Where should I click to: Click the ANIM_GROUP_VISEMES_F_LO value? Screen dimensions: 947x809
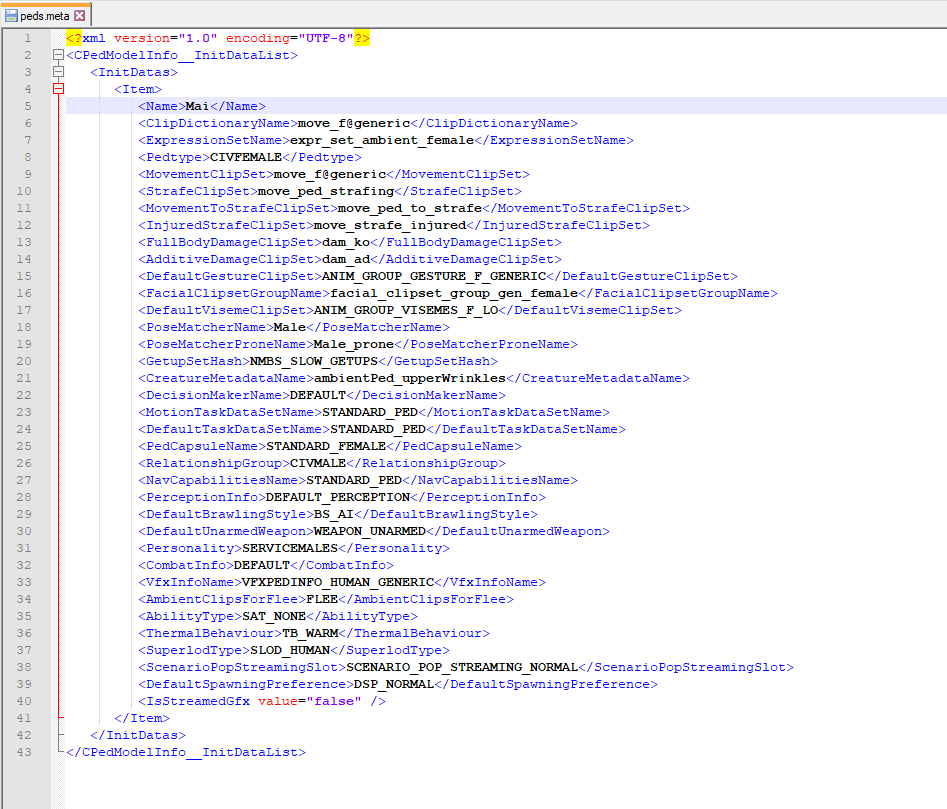point(406,310)
